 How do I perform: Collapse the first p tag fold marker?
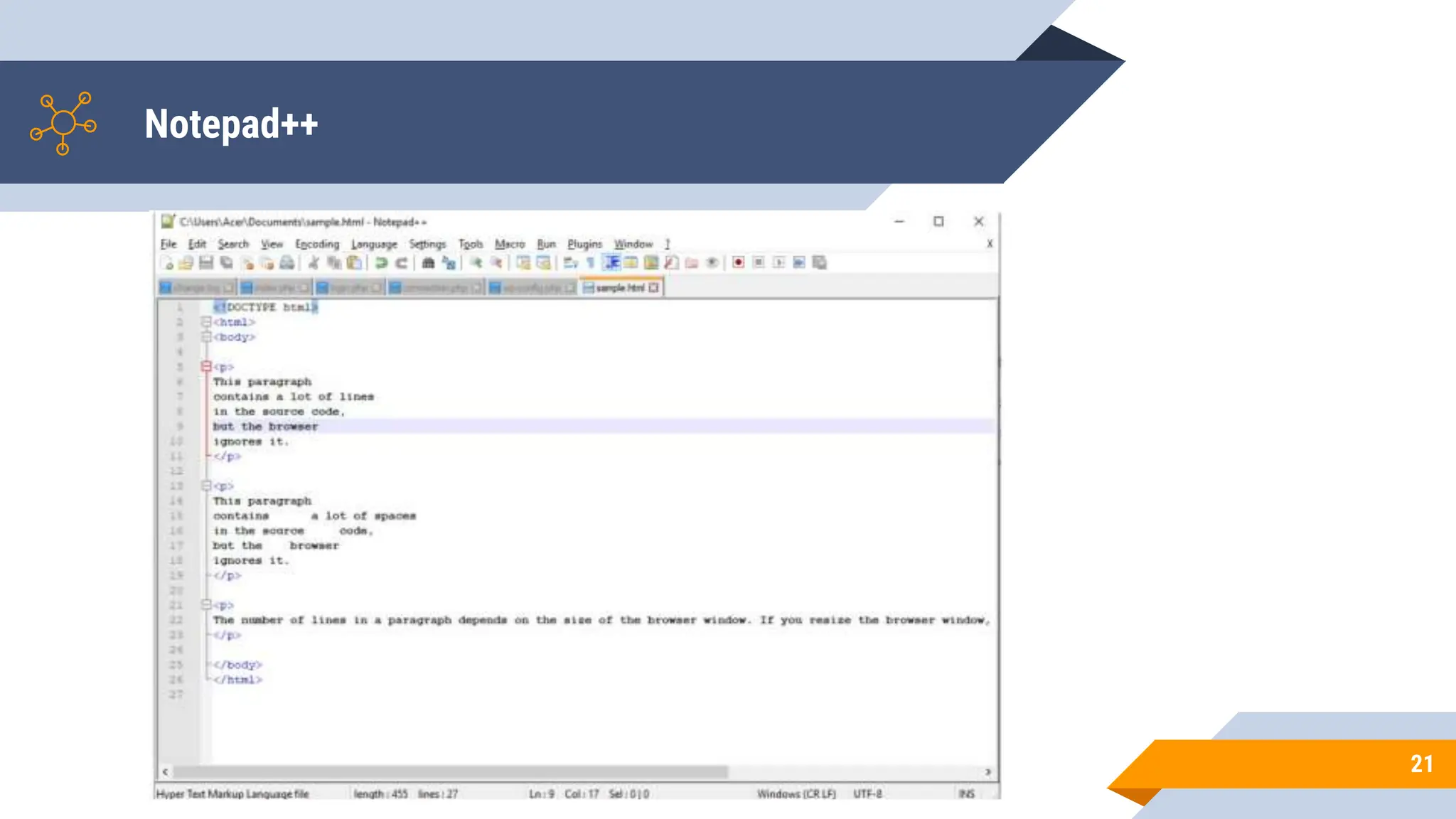[x=206, y=367]
